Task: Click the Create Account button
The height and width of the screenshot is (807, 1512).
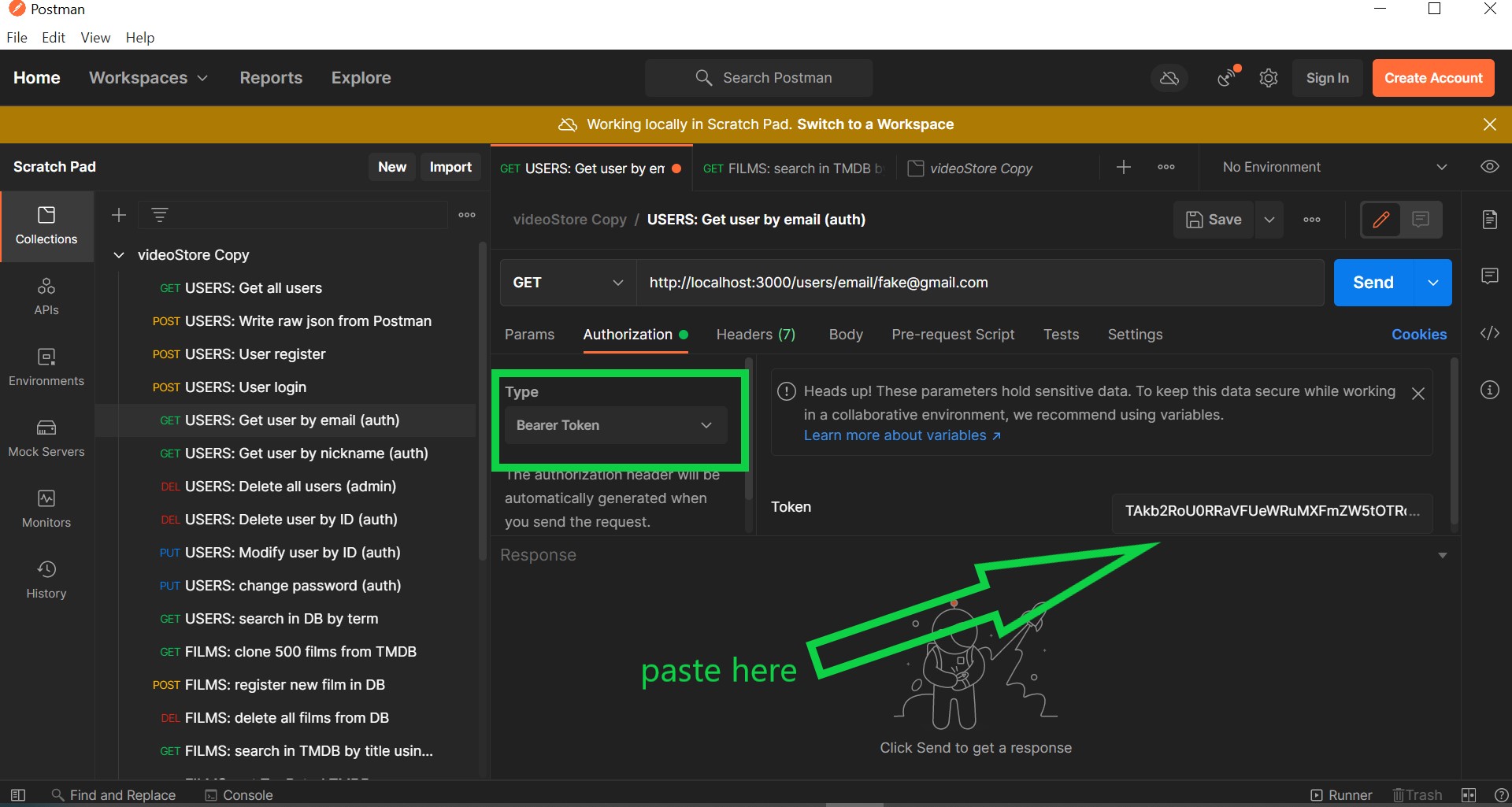Action: point(1433,78)
